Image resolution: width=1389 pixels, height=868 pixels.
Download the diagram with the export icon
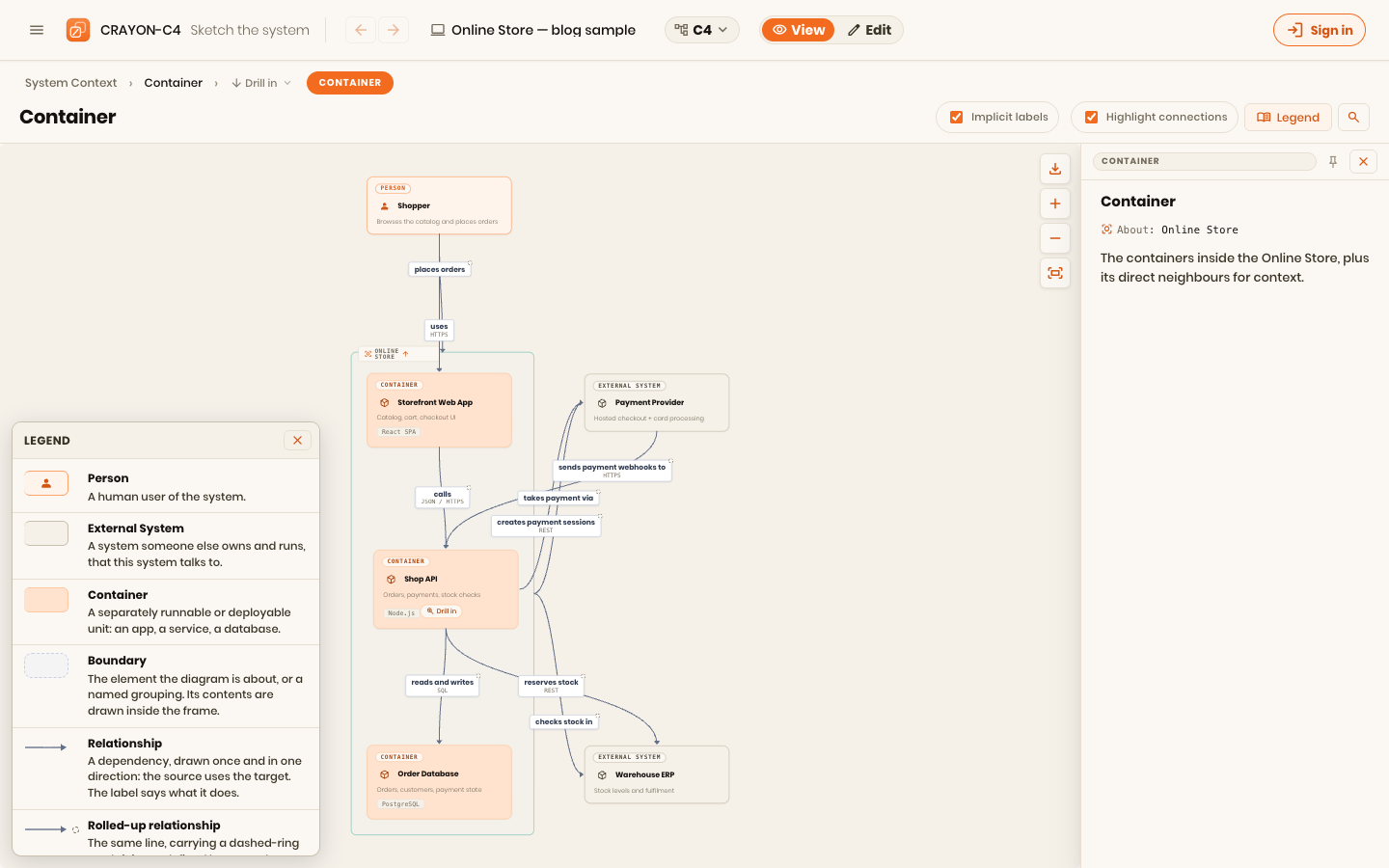(1055, 169)
